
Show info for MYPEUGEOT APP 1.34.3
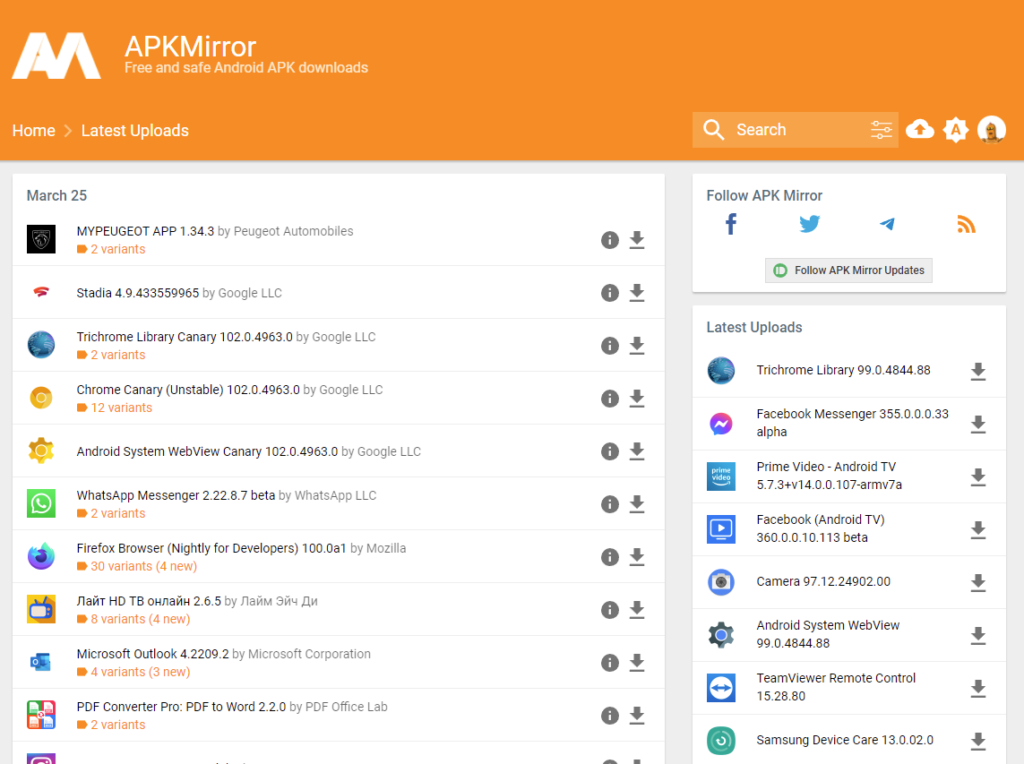(610, 240)
